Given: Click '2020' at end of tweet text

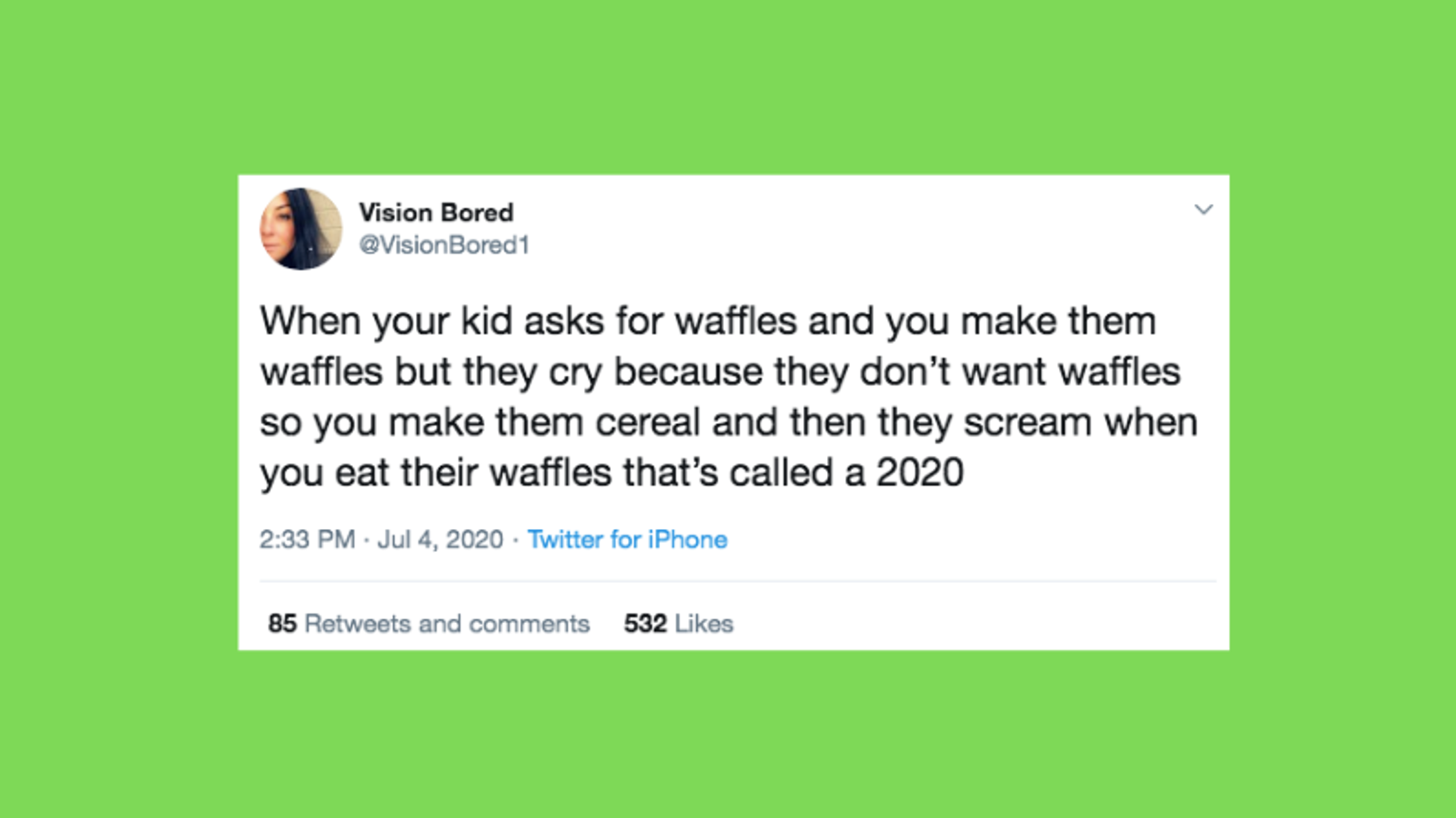Looking at the screenshot, I should click(920, 472).
